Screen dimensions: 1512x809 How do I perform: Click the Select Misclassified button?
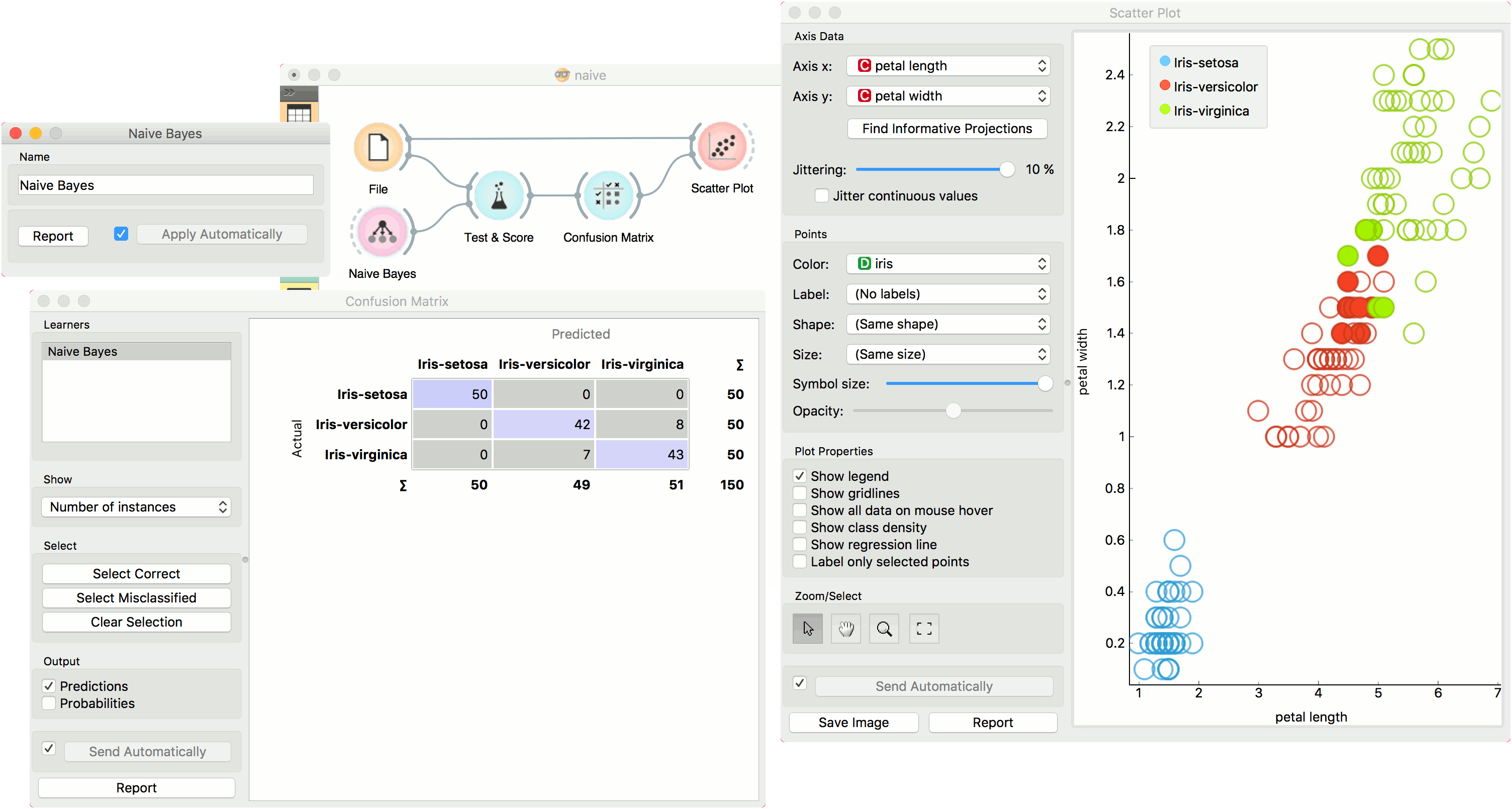coord(136,598)
